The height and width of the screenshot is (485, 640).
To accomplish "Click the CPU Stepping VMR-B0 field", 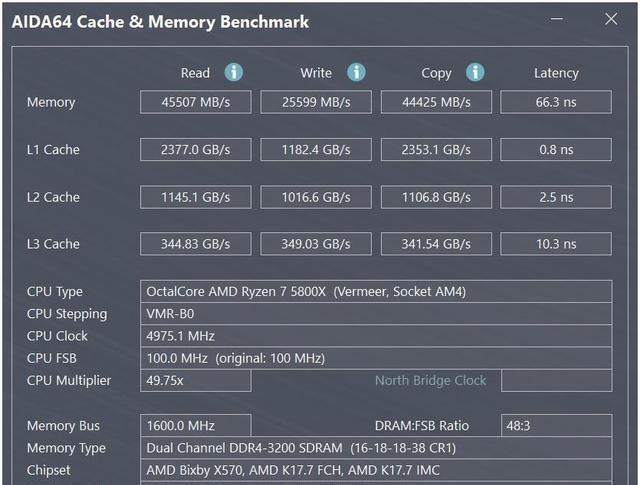I will click(376, 314).
